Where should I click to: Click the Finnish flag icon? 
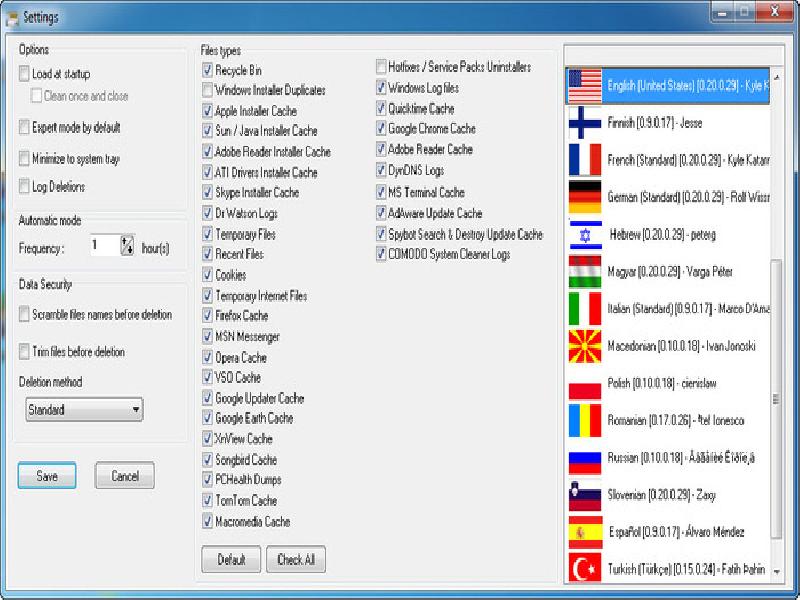click(585, 123)
